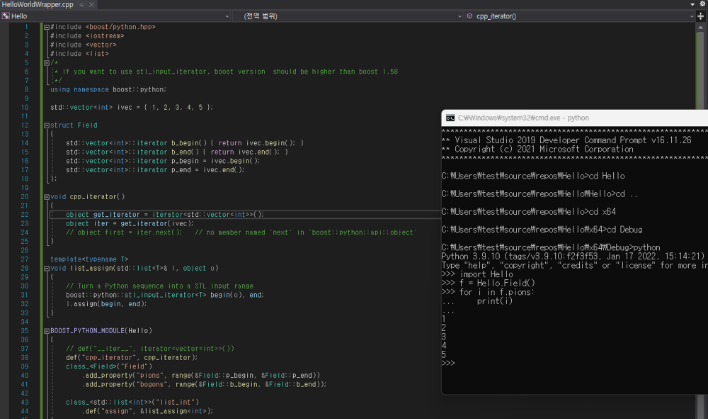Screen dimensions: 708x419
Task: Click '#include <vector>' on line 3
Action: (83, 45)
